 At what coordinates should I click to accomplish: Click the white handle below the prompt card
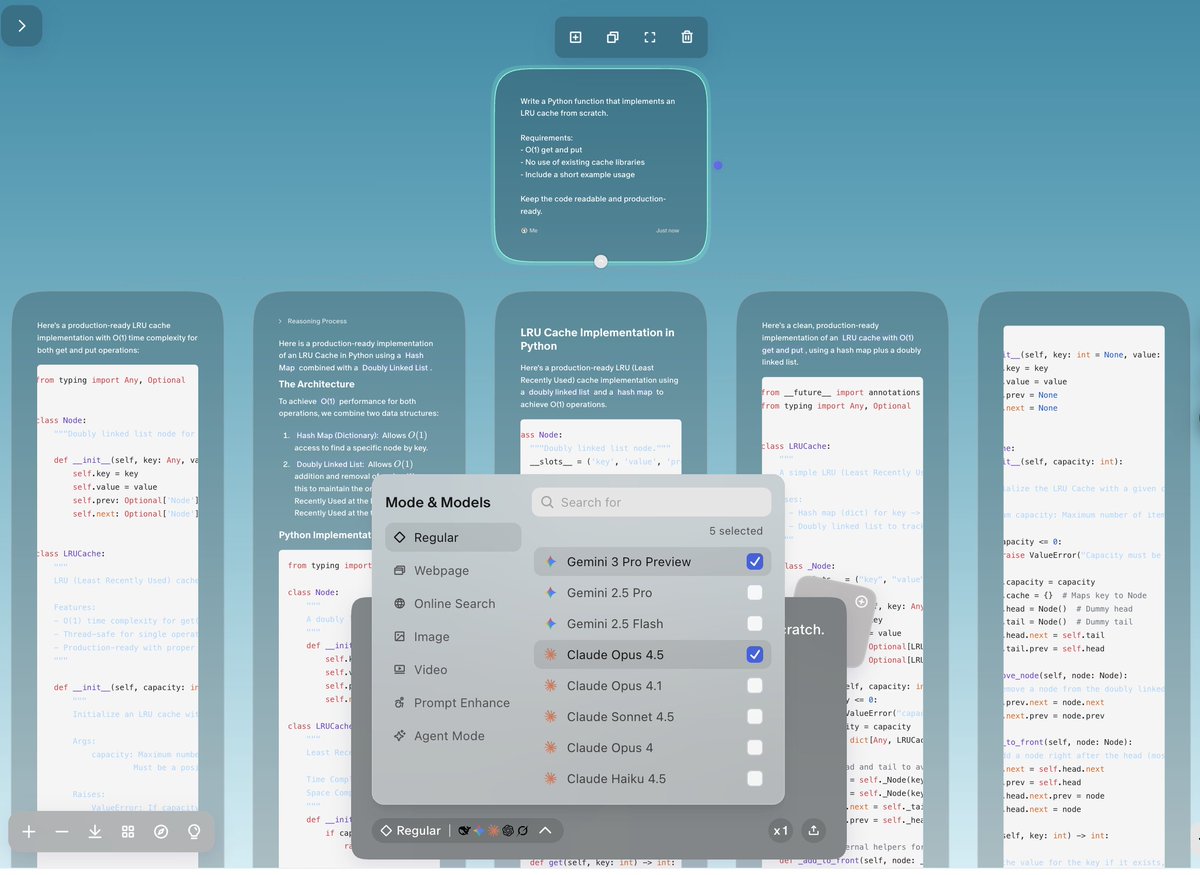[600, 262]
